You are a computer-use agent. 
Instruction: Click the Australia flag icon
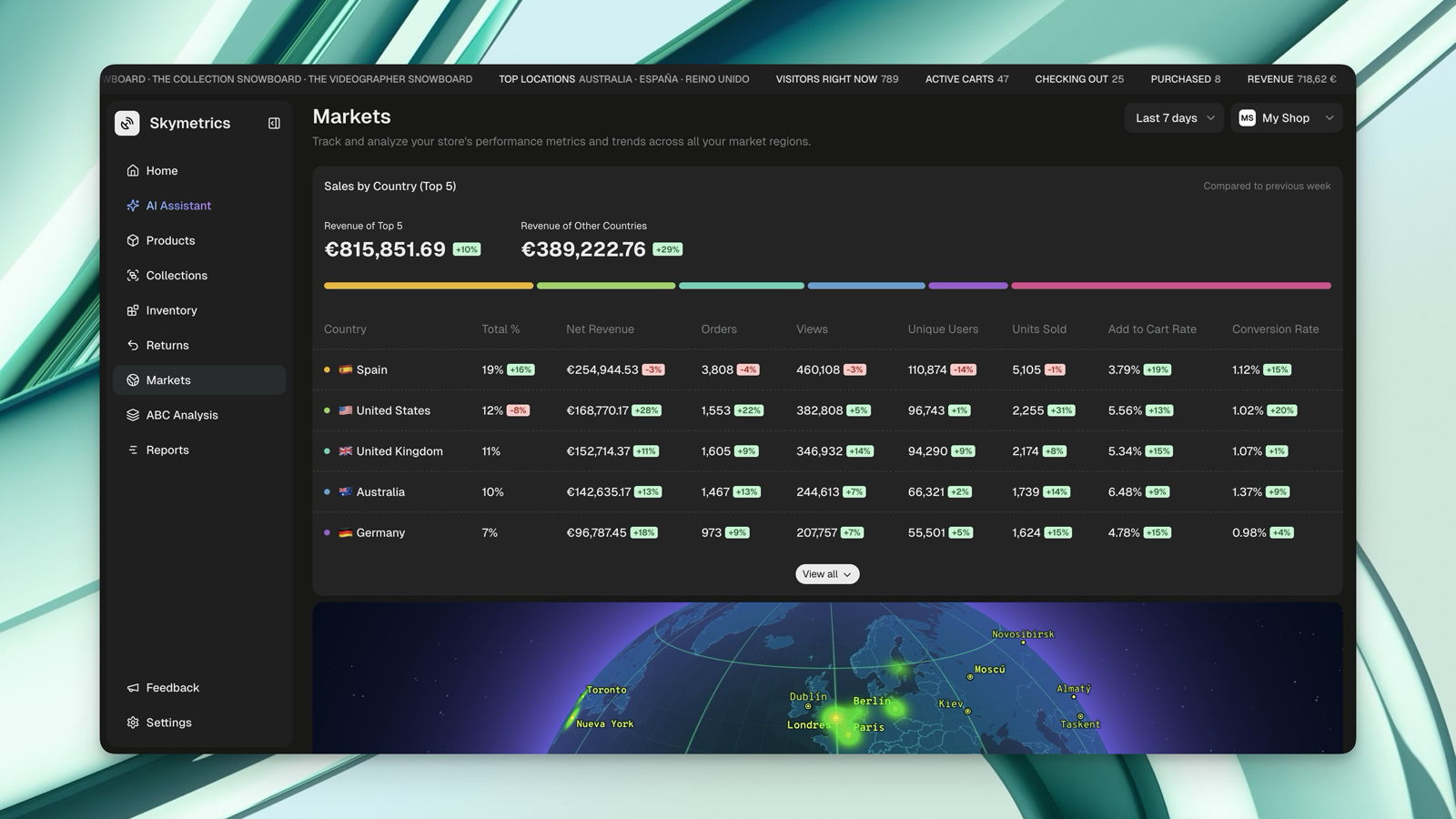coord(346,491)
